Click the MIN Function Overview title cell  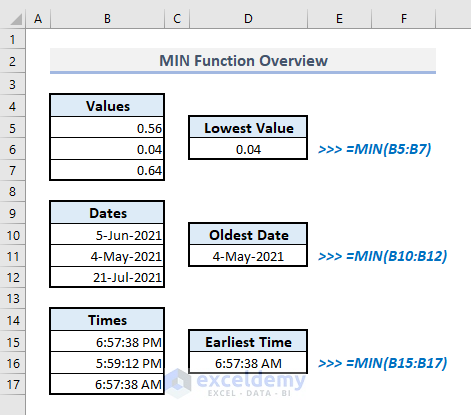243,61
